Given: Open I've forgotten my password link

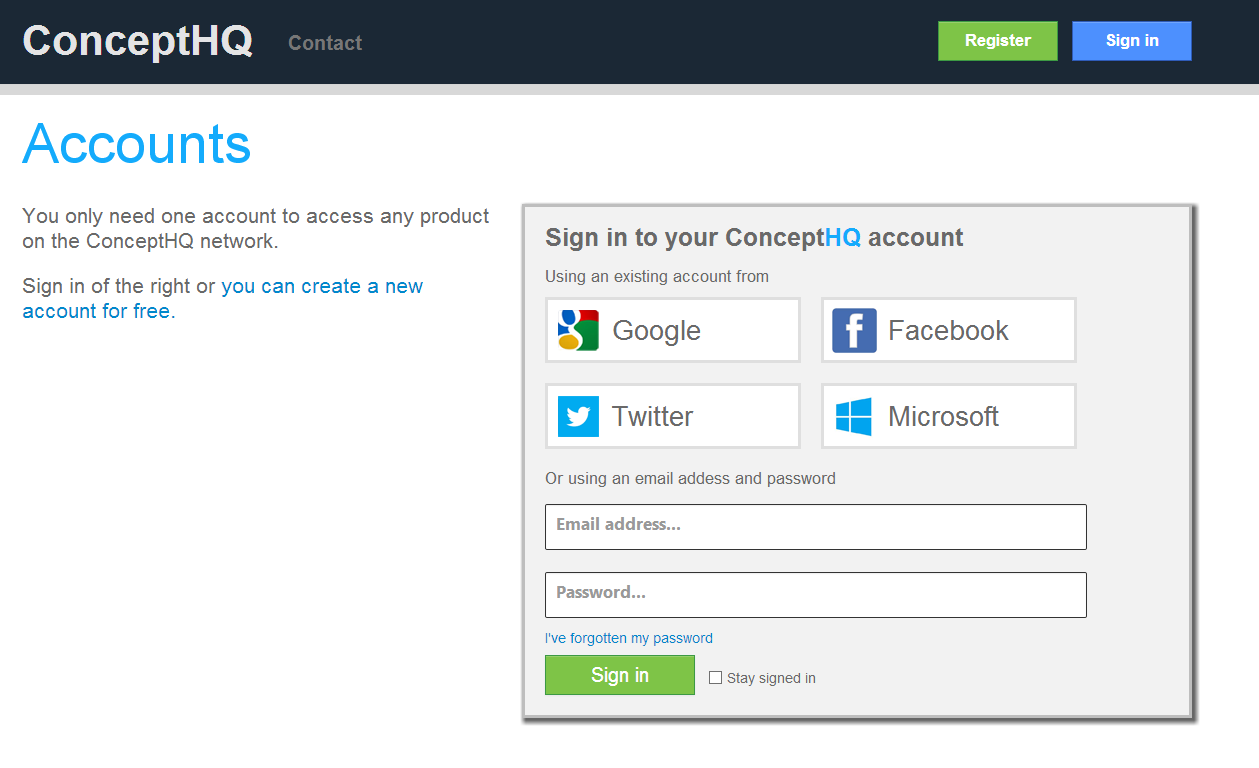Looking at the screenshot, I should [x=629, y=638].
